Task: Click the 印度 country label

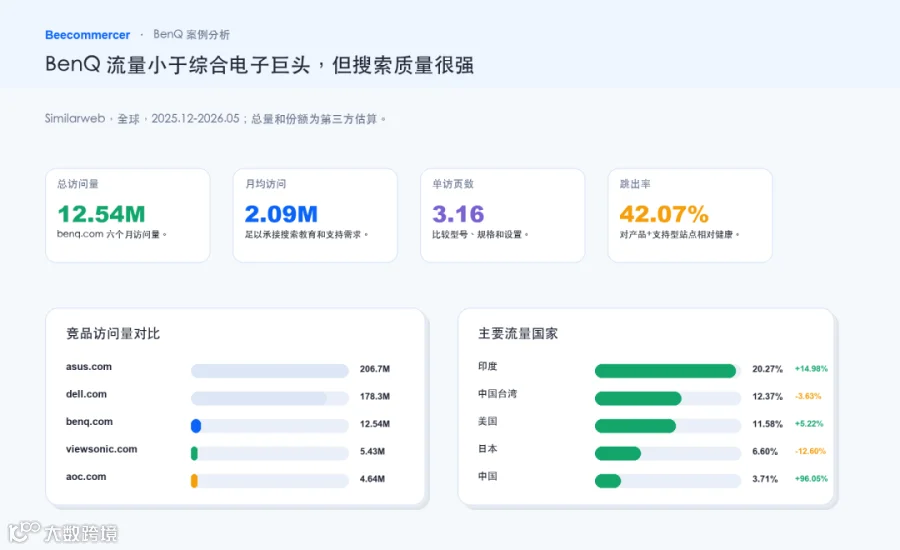Action: [x=488, y=366]
